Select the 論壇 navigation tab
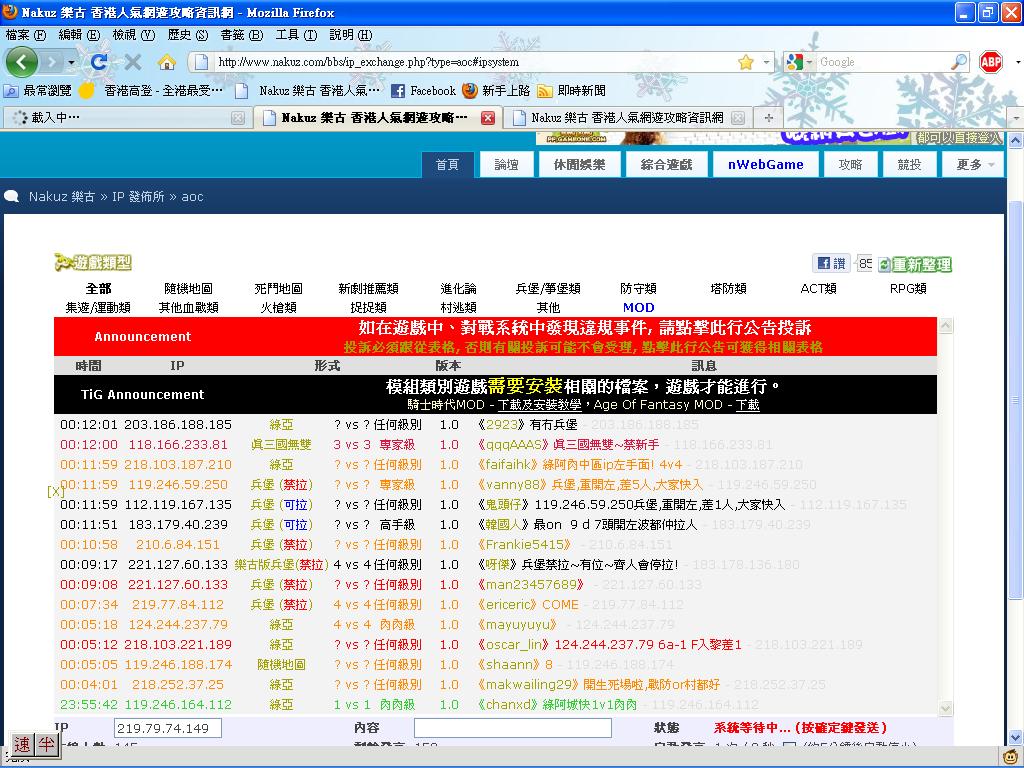Image resolution: width=1024 pixels, height=768 pixels. [x=506, y=165]
